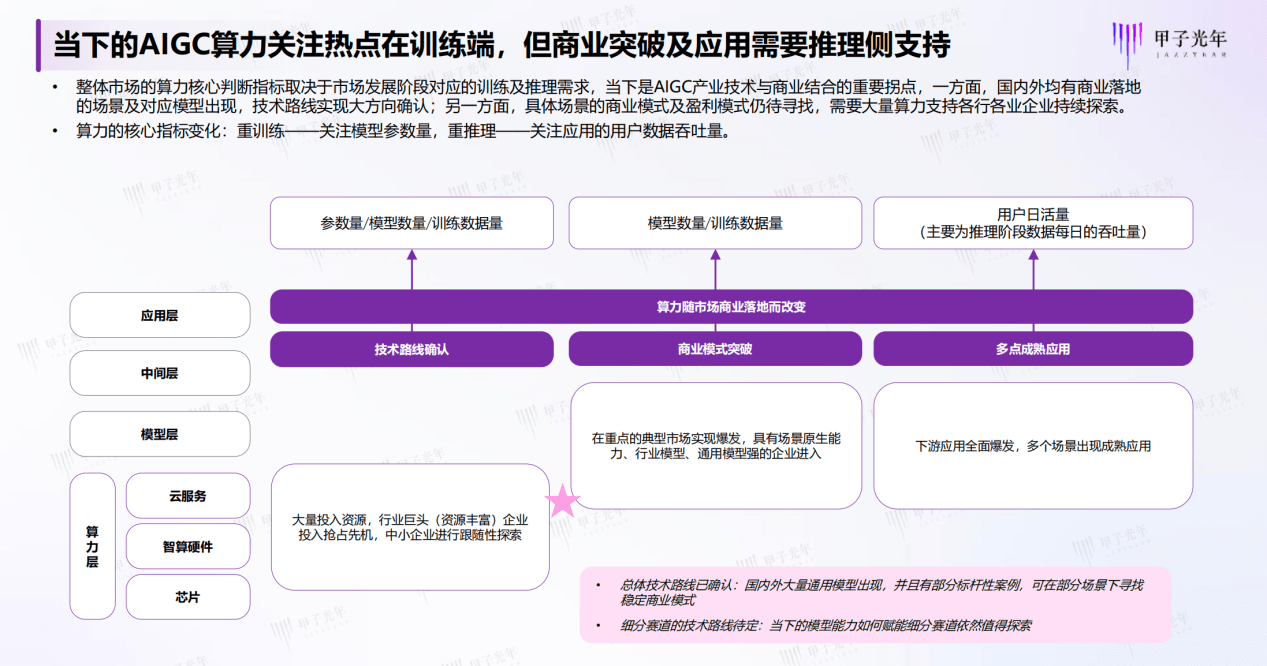Select the 云服务 box
Viewport: 1267px width, 666px height.
click(188, 496)
